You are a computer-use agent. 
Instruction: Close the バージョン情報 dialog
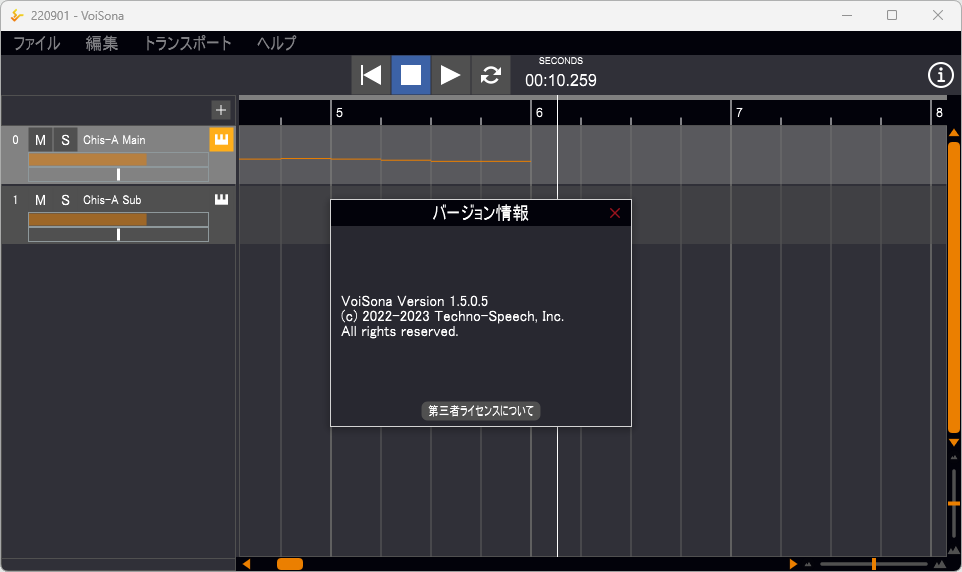coord(615,213)
